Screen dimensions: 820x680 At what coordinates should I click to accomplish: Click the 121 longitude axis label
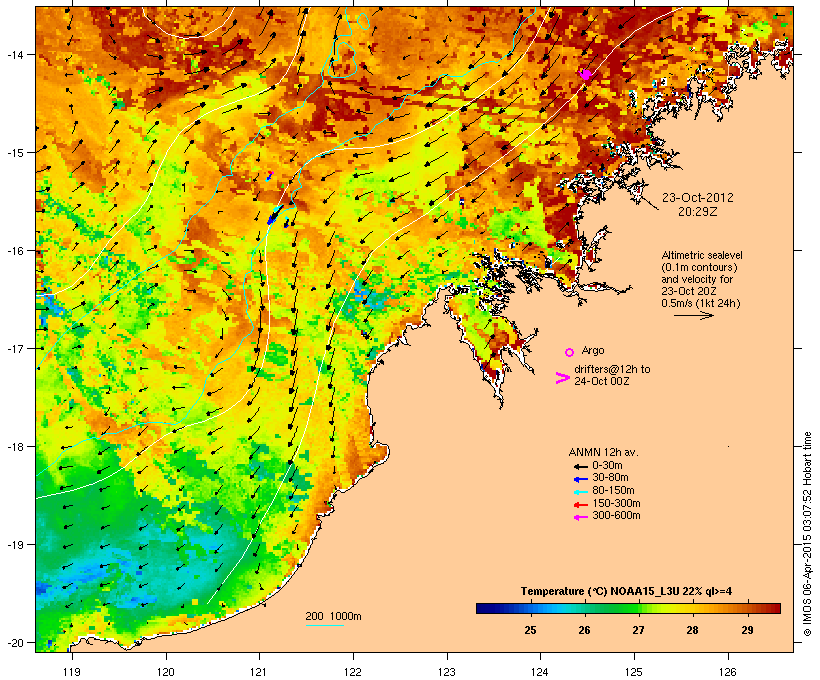click(x=259, y=672)
